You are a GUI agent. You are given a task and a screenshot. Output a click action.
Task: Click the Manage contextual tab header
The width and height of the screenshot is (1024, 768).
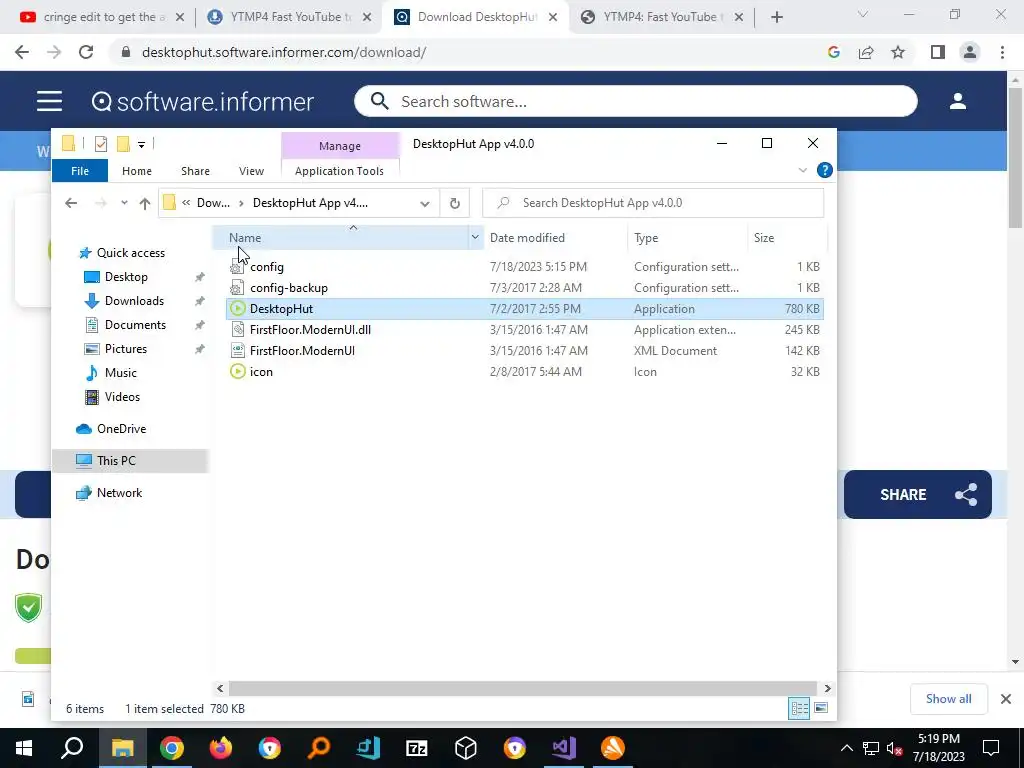coord(340,146)
